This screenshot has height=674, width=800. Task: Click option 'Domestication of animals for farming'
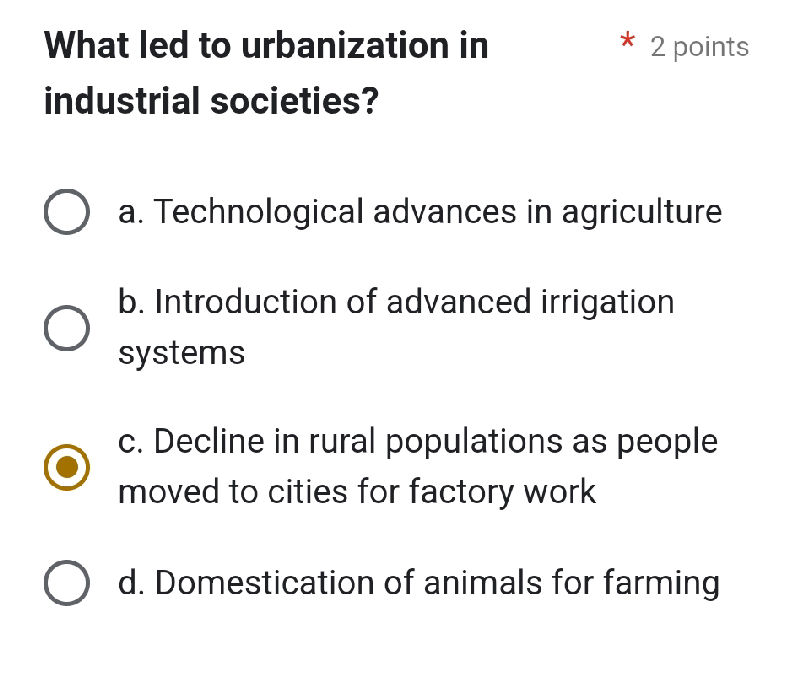coord(419,582)
